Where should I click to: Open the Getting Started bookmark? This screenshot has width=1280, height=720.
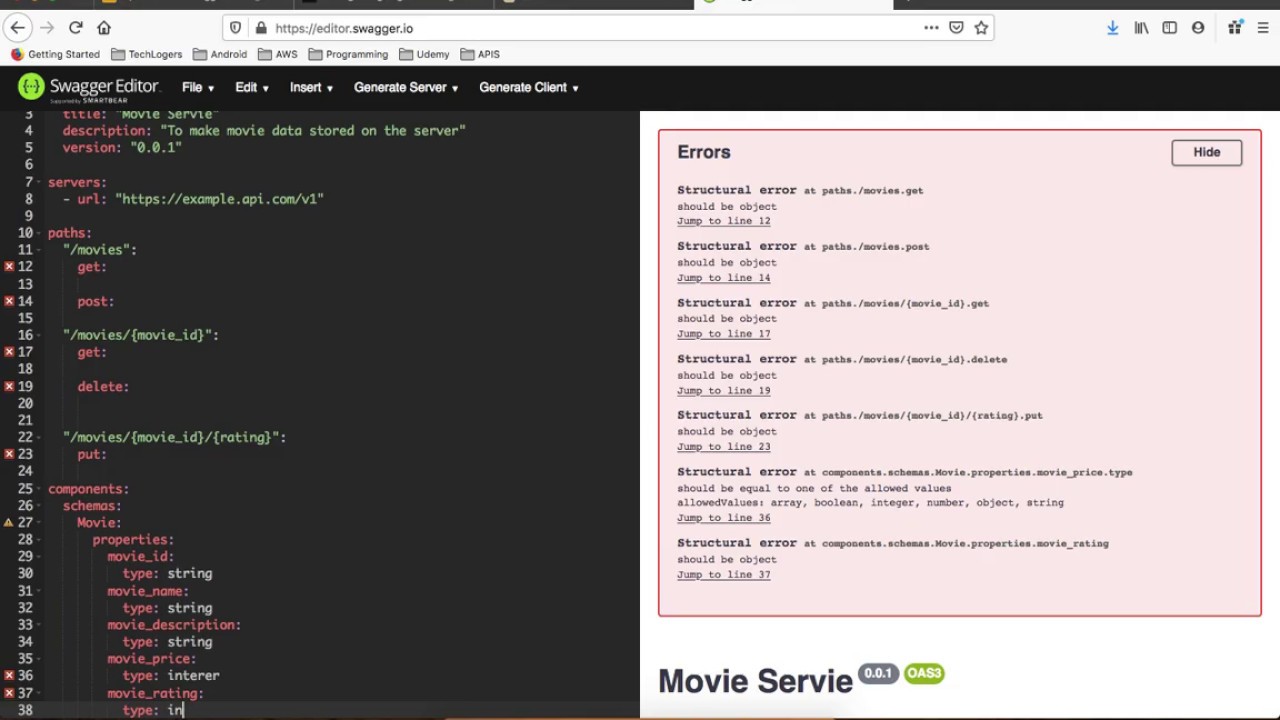coord(55,54)
